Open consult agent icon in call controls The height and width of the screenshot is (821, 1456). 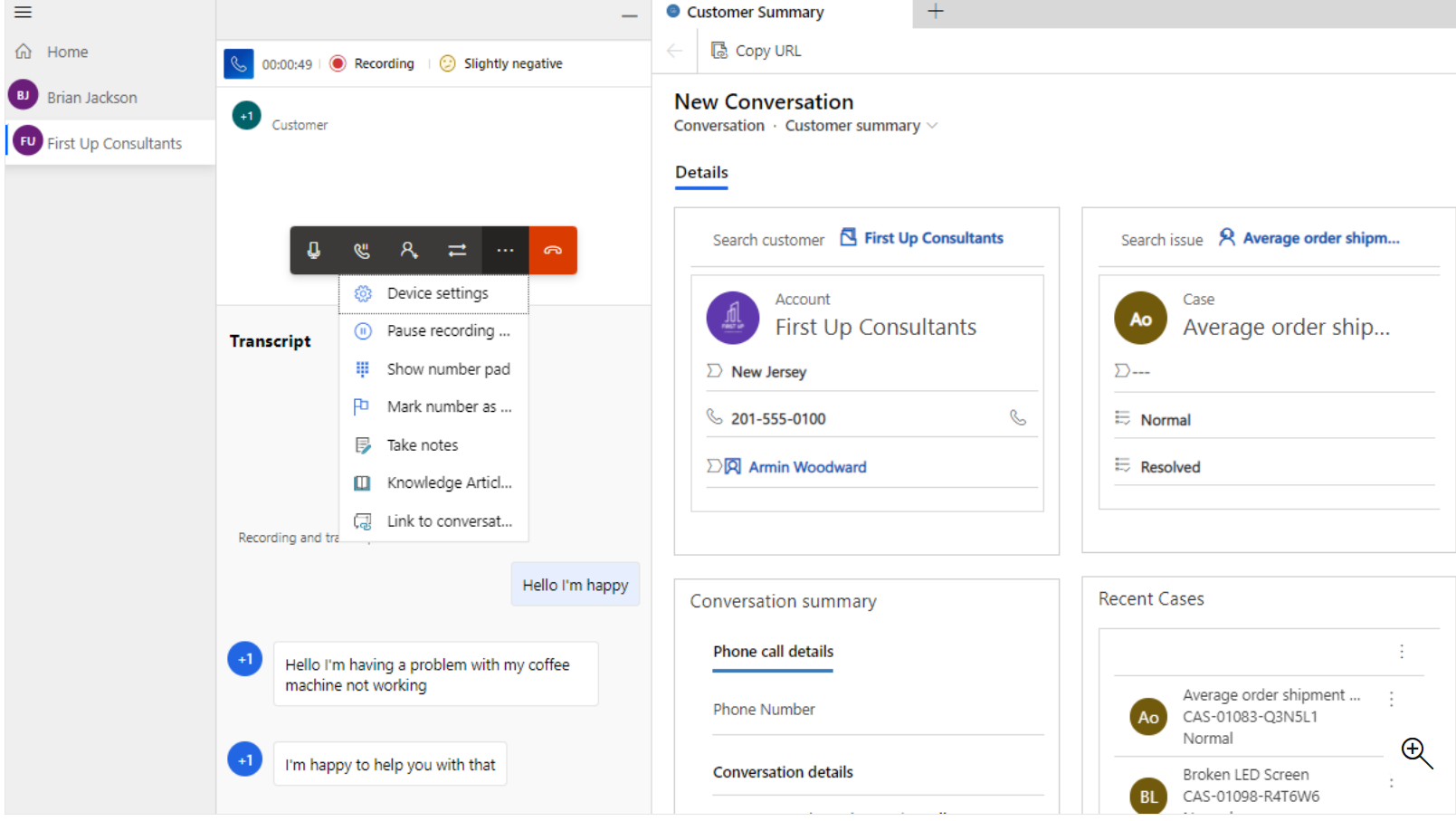tap(409, 250)
